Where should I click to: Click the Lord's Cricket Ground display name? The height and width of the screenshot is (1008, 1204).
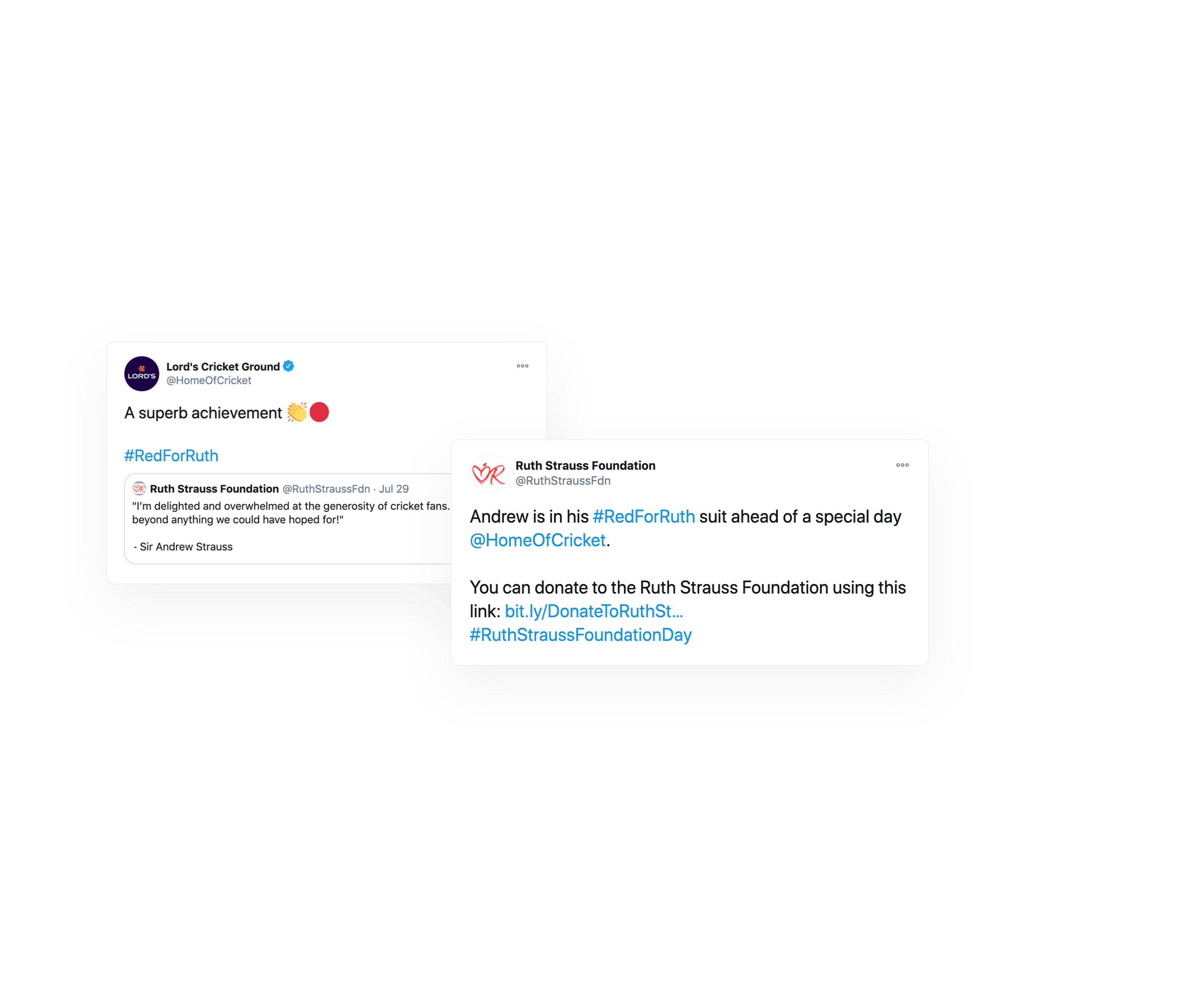[223, 366]
